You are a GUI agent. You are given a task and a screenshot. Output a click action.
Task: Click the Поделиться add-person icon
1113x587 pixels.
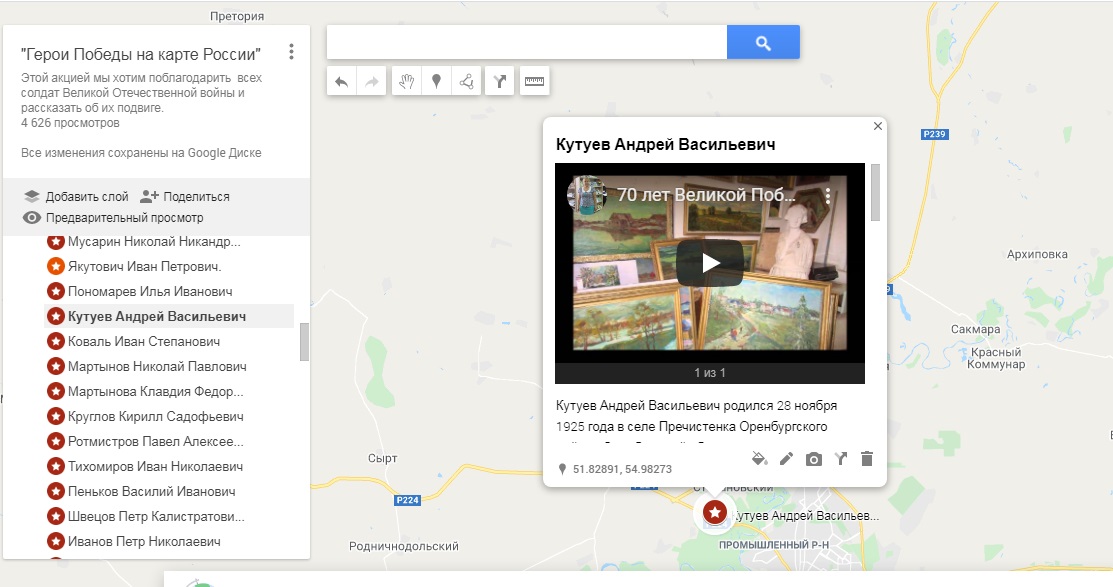(x=149, y=196)
